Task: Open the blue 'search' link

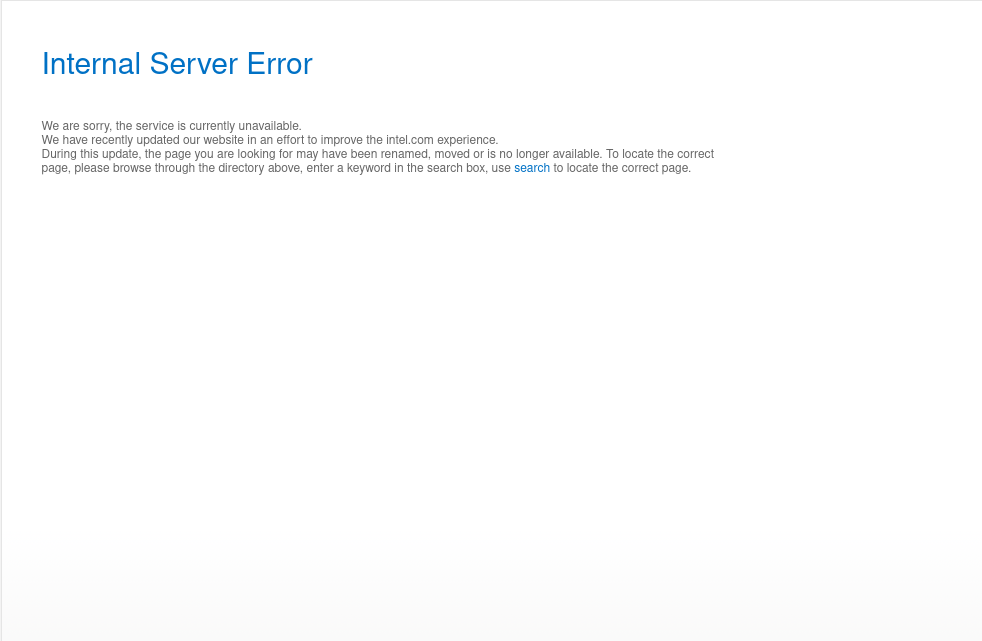Action: (532, 168)
